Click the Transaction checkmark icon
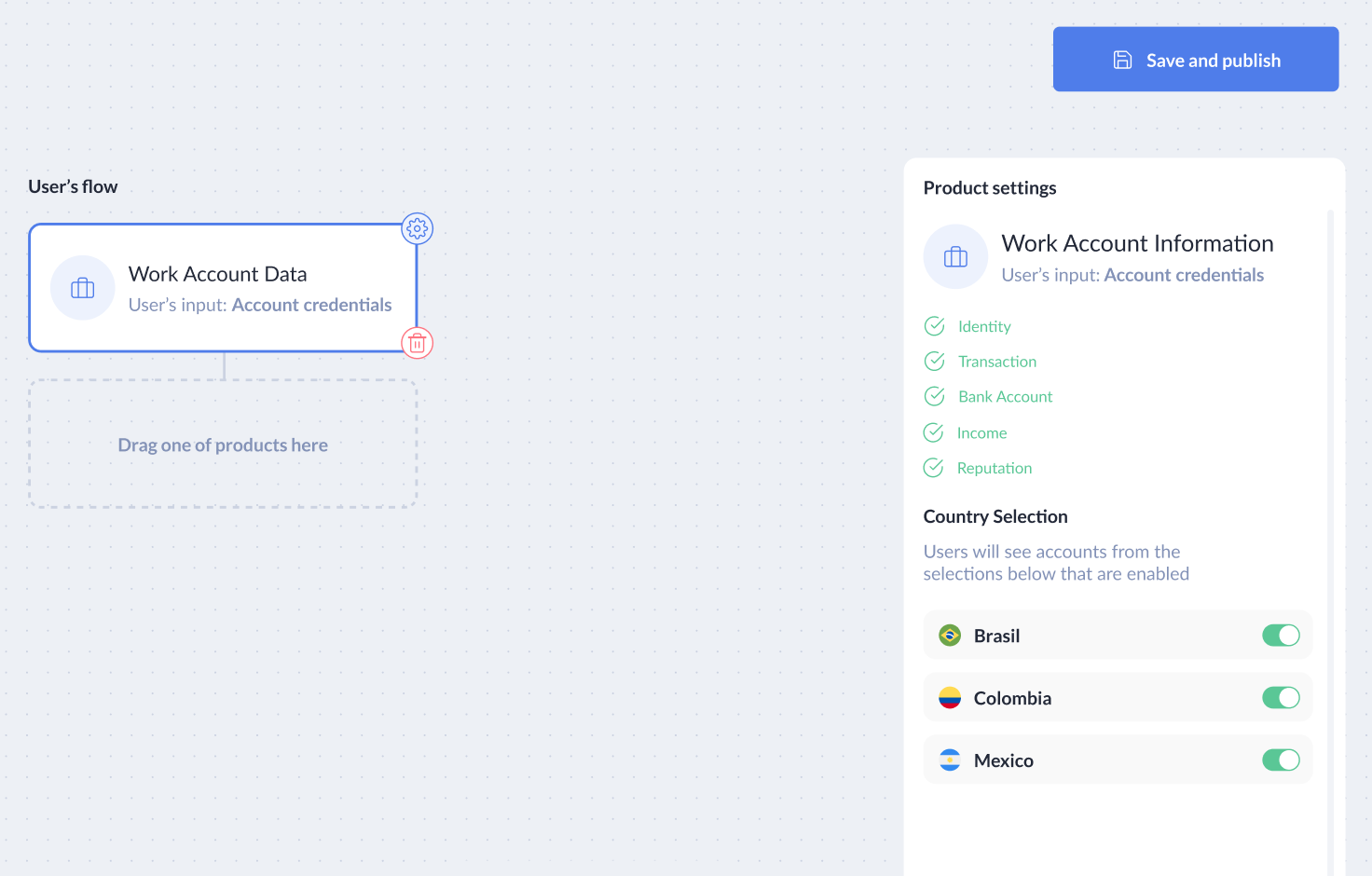The height and width of the screenshot is (876, 1372). [x=934, y=361]
